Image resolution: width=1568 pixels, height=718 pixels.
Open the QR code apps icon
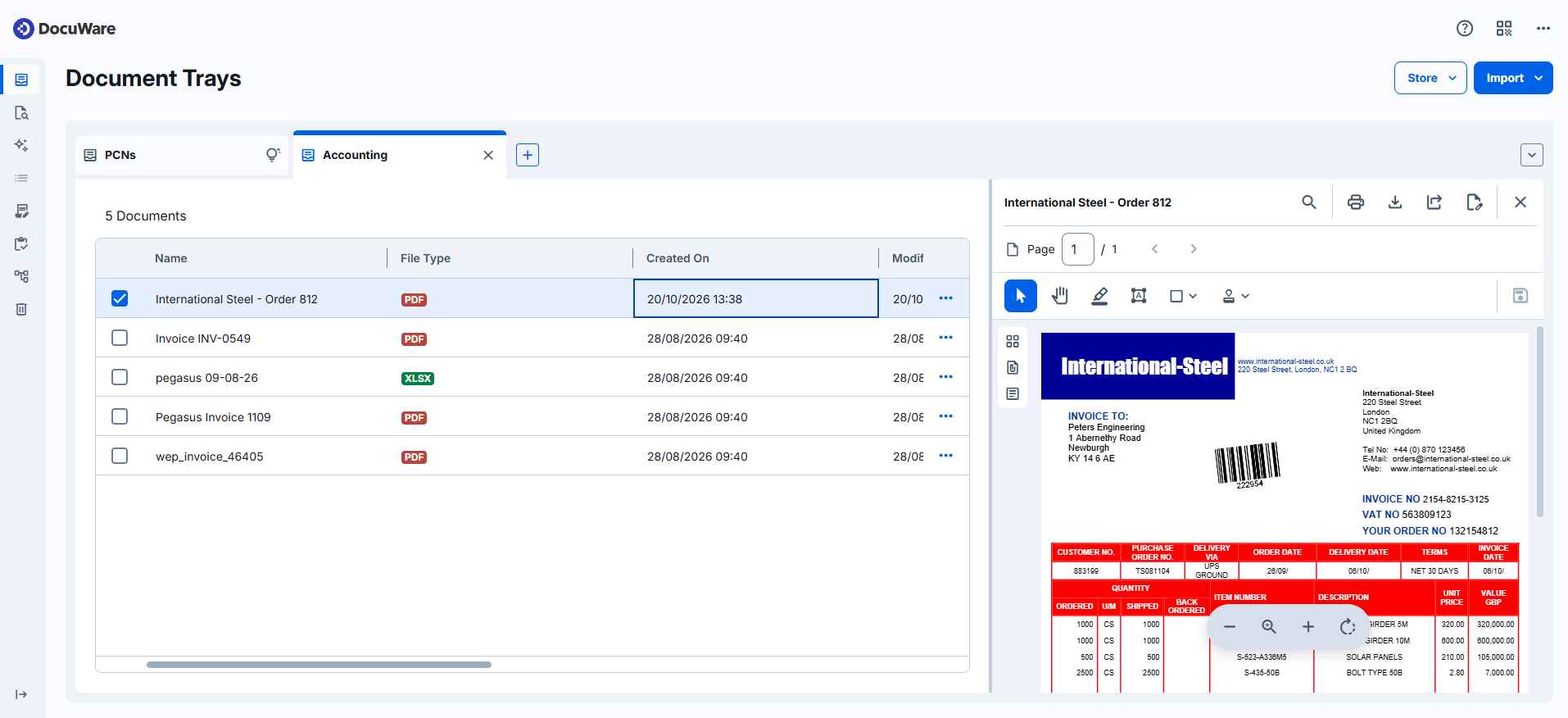click(1504, 29)
